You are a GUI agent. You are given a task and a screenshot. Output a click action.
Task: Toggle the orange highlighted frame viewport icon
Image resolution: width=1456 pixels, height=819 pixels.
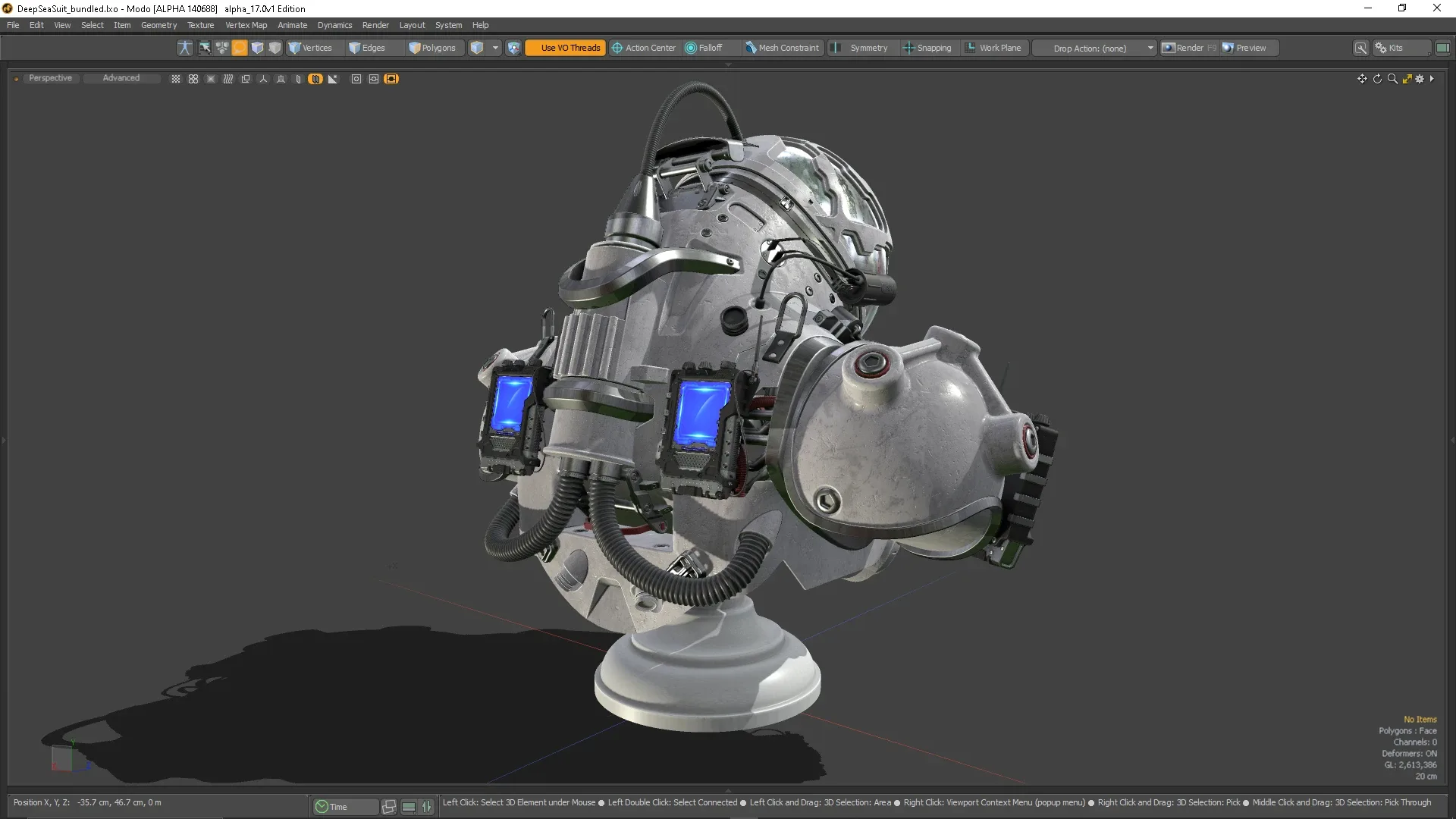(x=391, y=79)
